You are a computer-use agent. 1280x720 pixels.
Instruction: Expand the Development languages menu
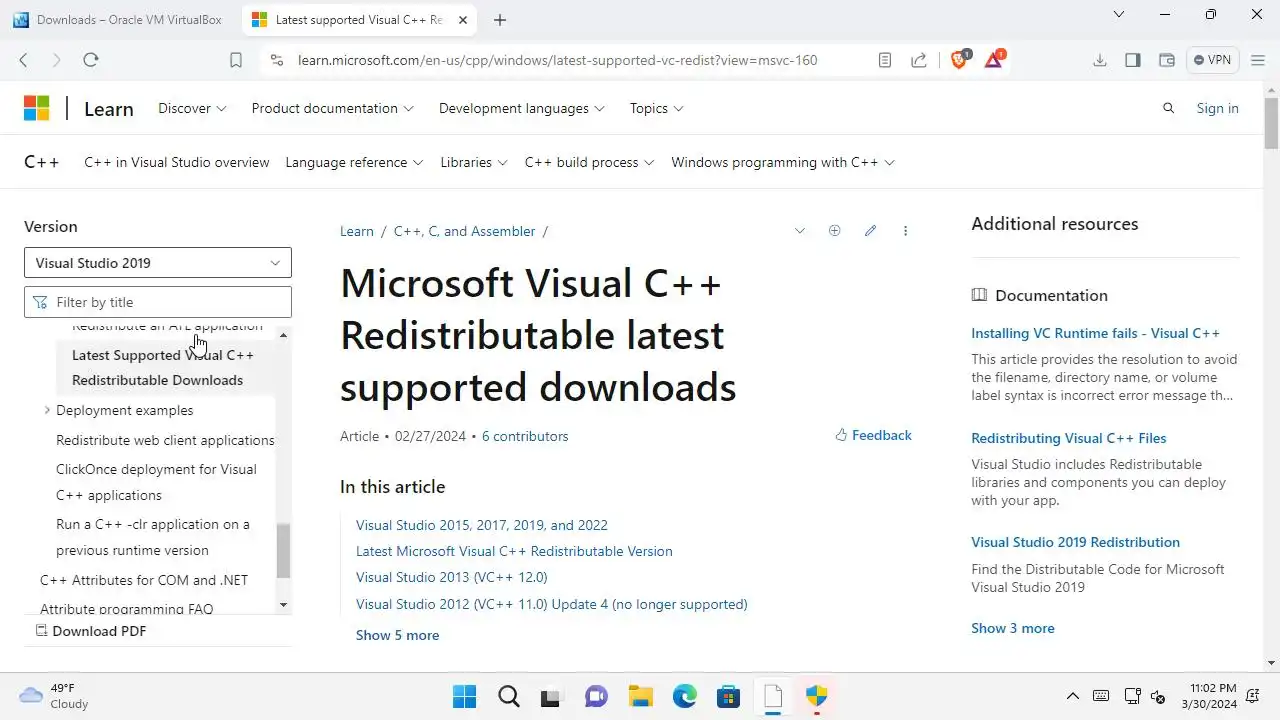pyautogui.click(x=521, y=108)
